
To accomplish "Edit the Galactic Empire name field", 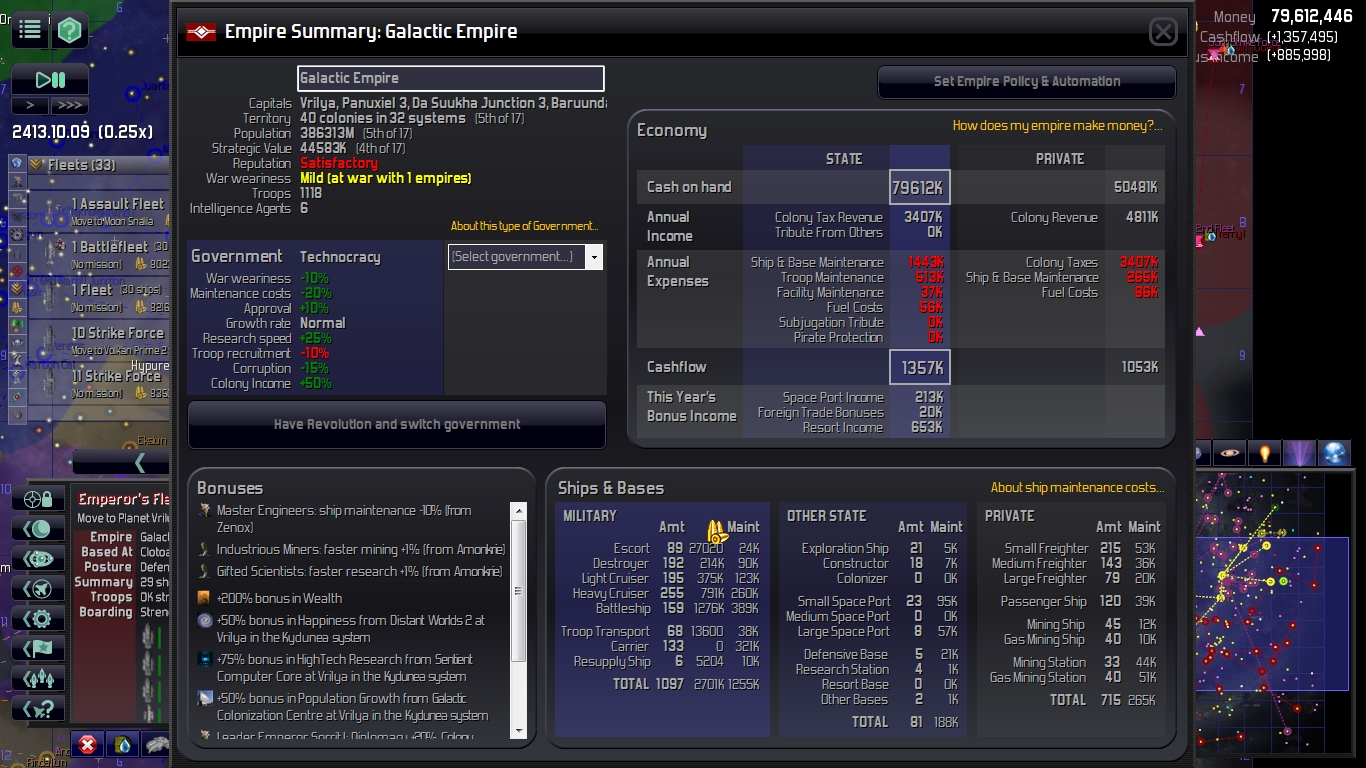I will click(x=451, y=78).
